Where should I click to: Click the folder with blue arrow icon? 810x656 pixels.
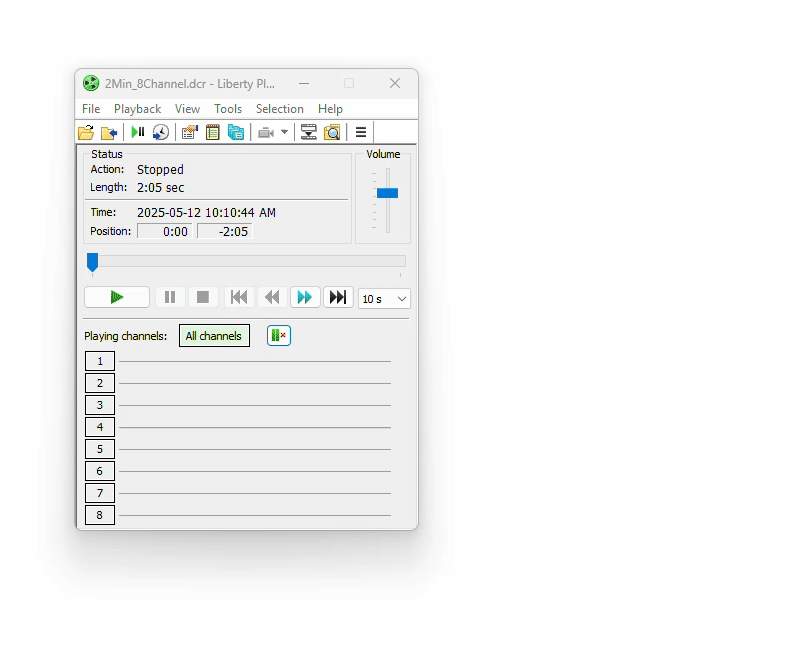109,132
